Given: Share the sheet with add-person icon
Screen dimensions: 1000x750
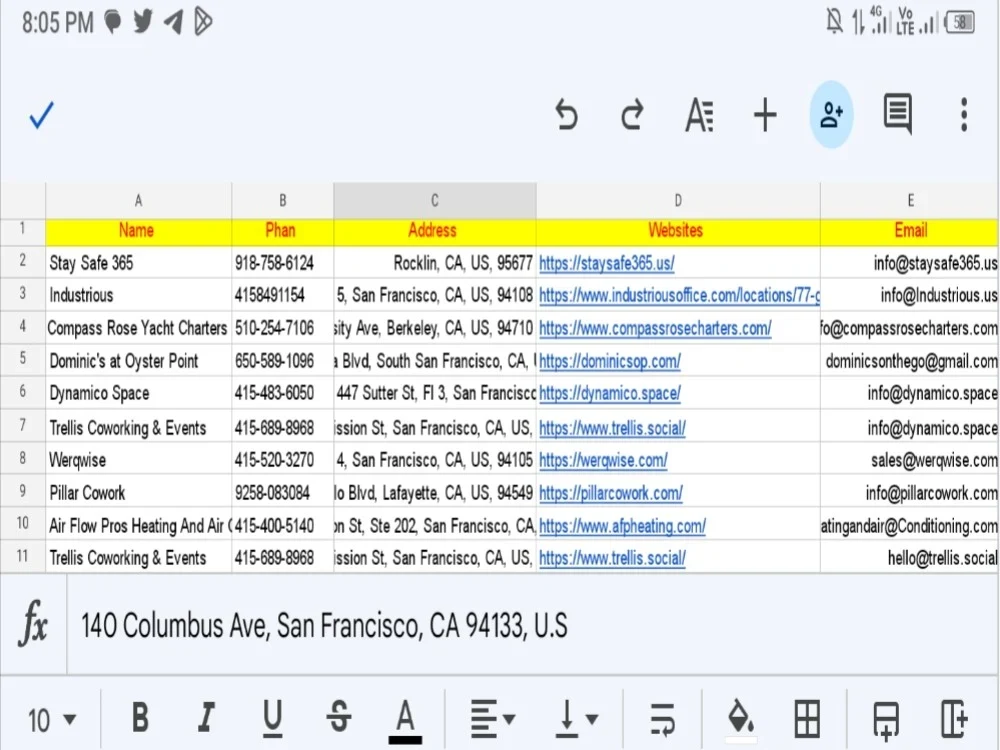Looking at the screenshot, I should pos(832,115).
